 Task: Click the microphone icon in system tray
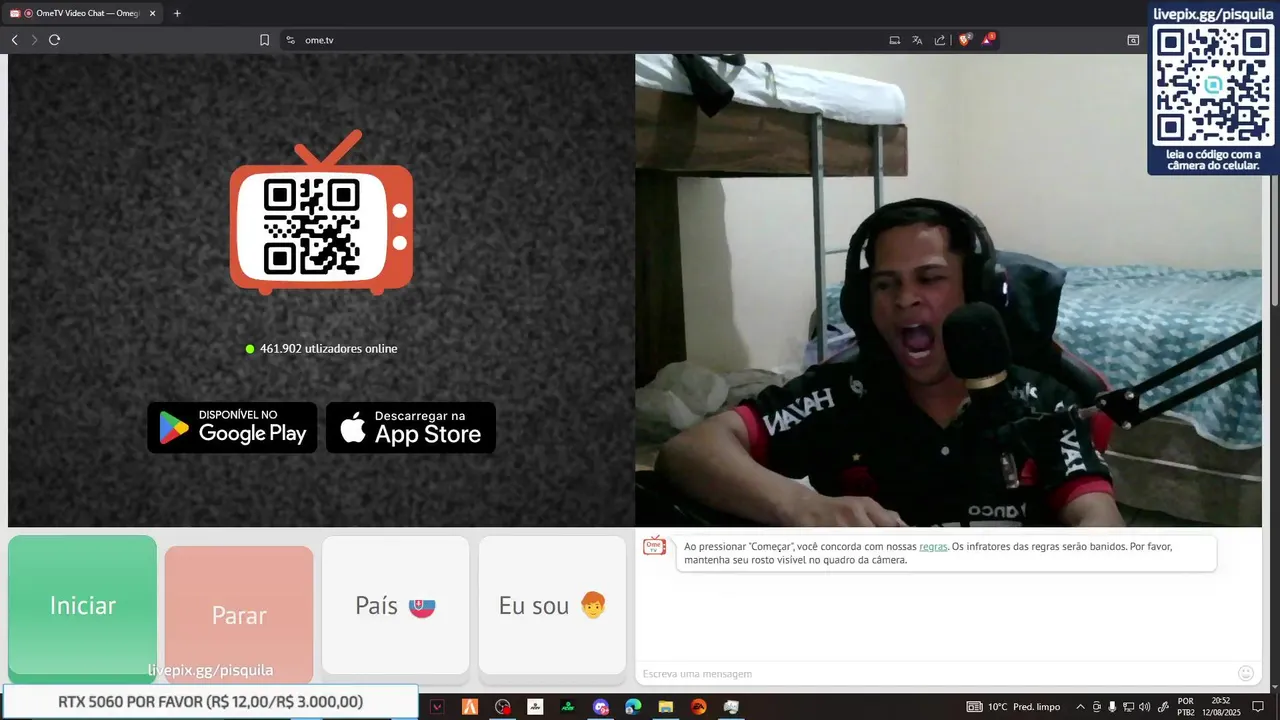pos(1112,707)
